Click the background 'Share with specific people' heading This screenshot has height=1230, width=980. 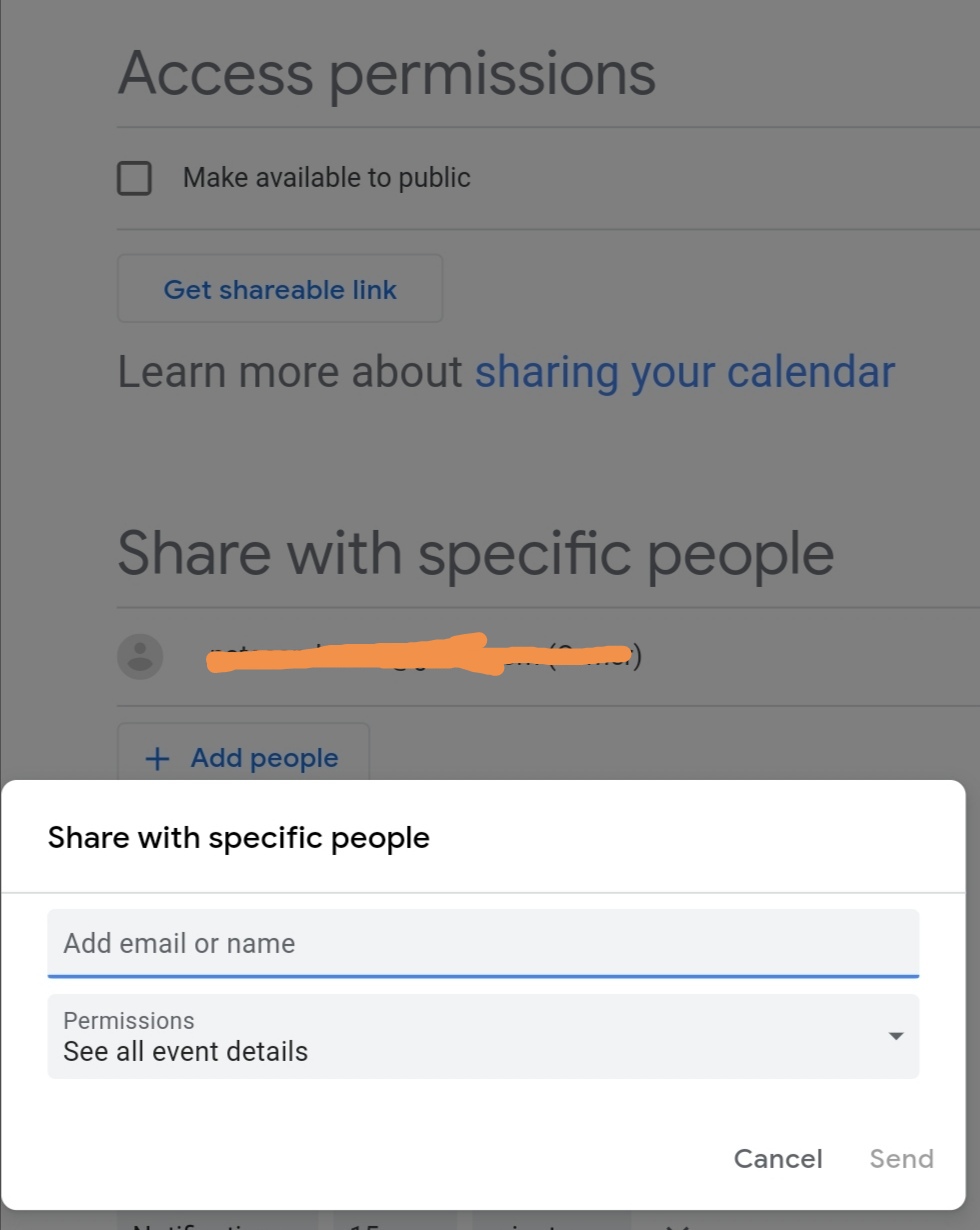coord(476,553)
